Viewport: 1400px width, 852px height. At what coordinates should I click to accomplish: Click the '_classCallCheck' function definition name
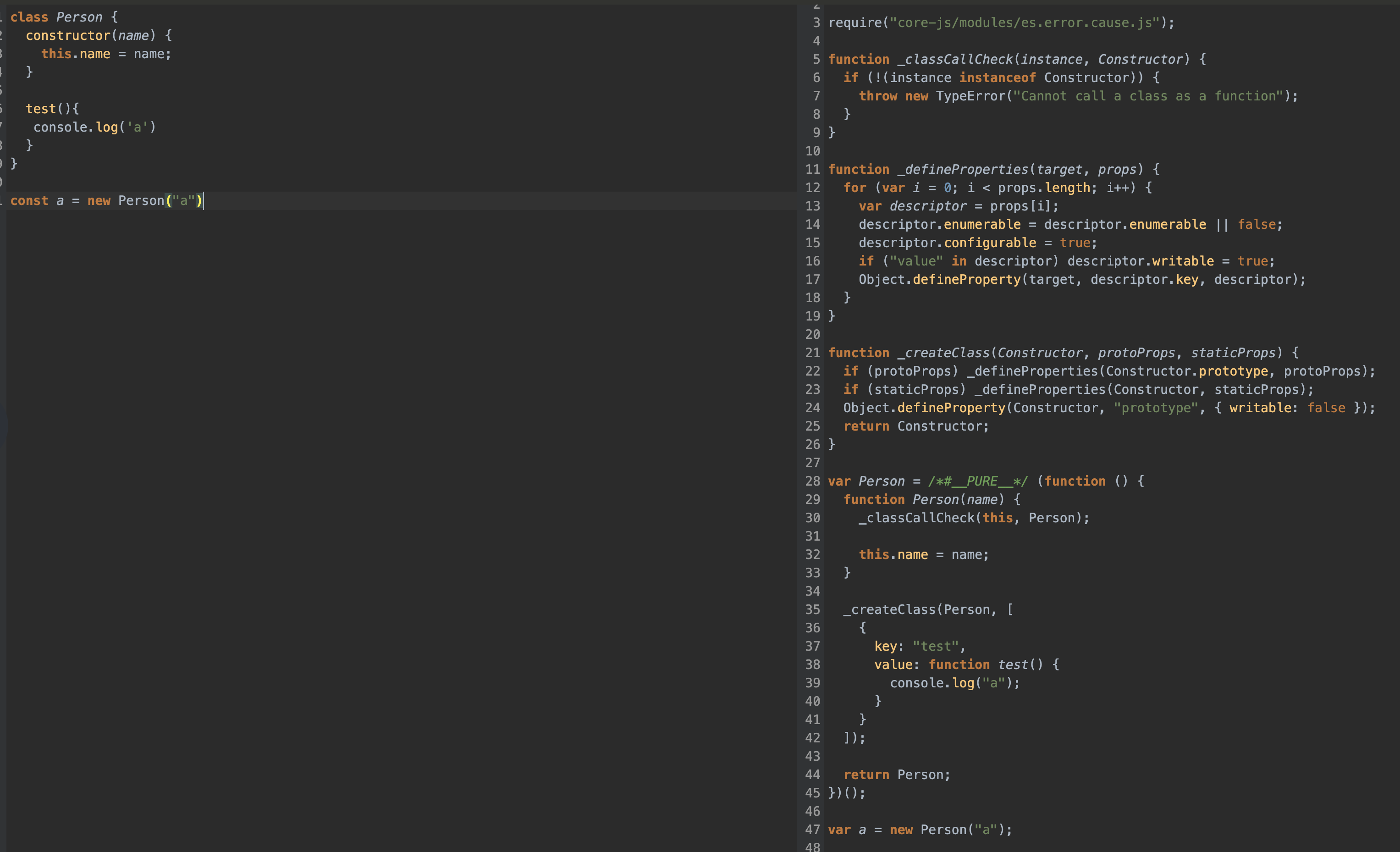pos(955,59)
